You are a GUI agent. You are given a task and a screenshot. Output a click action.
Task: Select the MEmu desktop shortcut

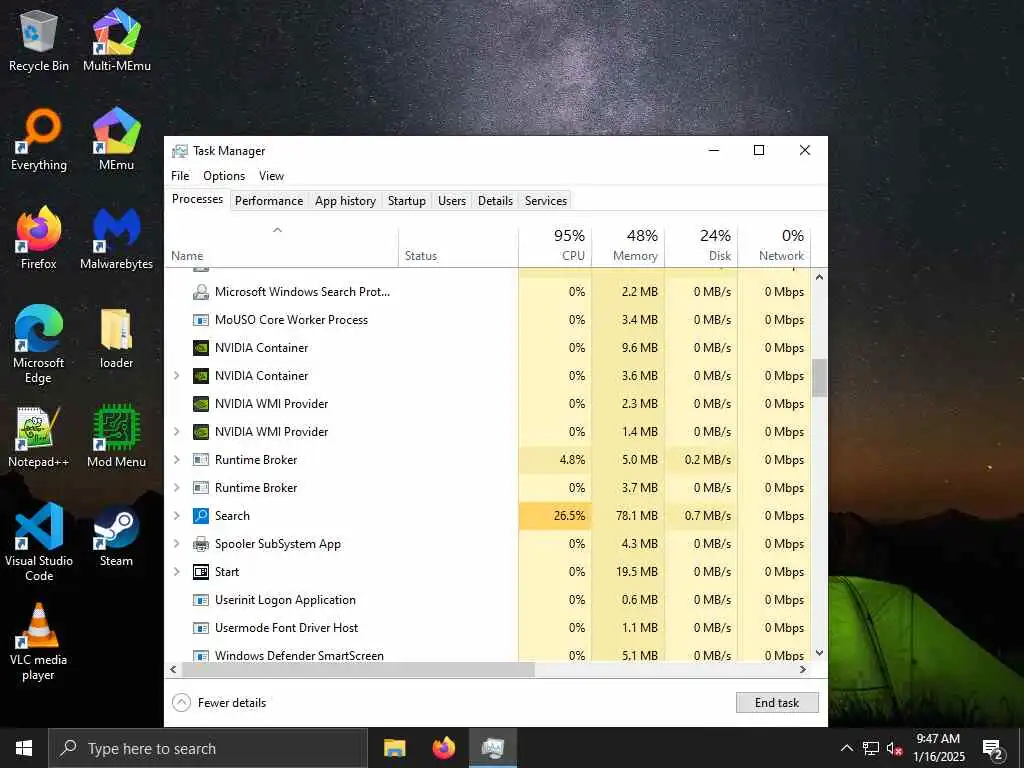[117, 140]
